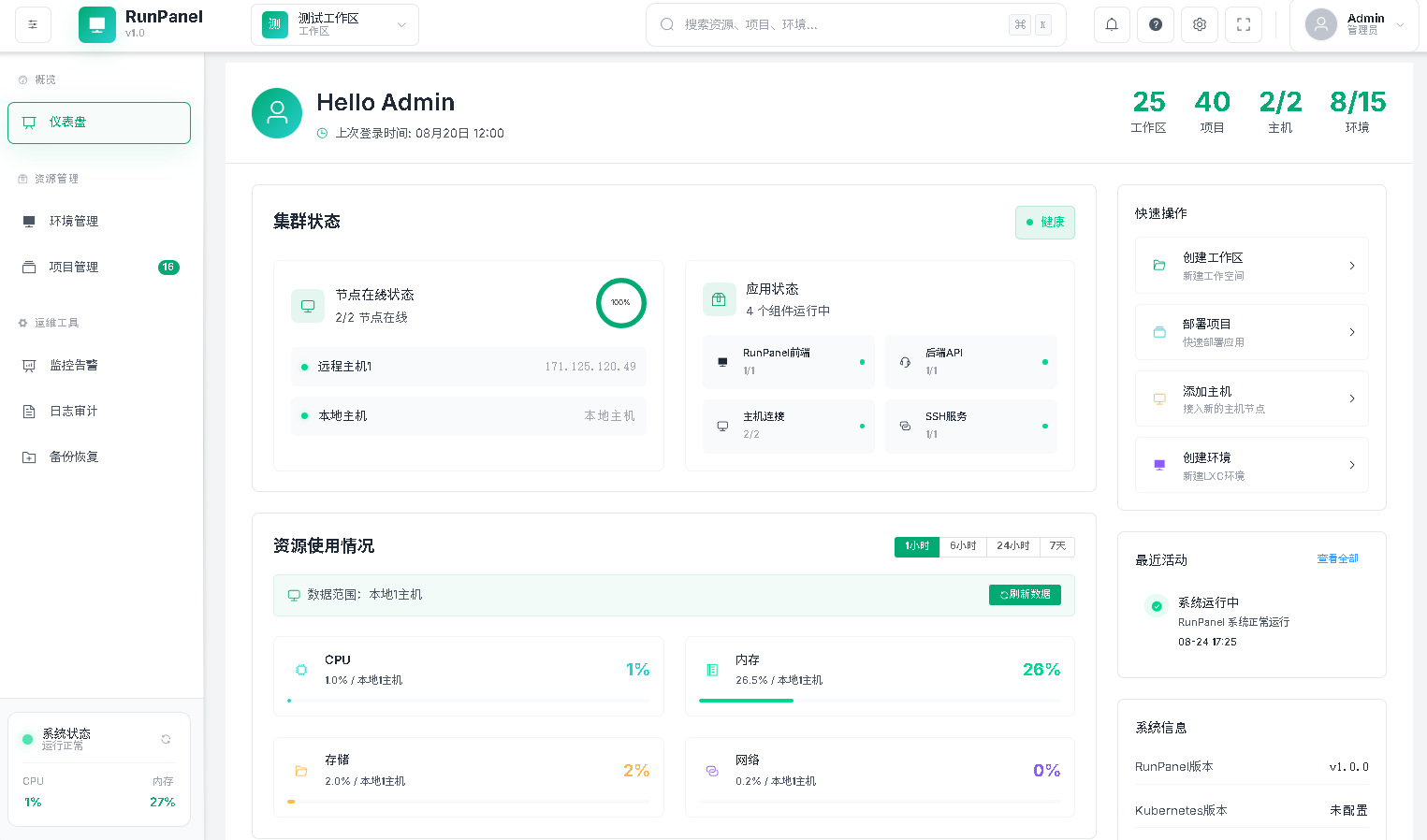Click the 本地主机 node row
This screenshot has width=1427, height=840.
point(468,416)
